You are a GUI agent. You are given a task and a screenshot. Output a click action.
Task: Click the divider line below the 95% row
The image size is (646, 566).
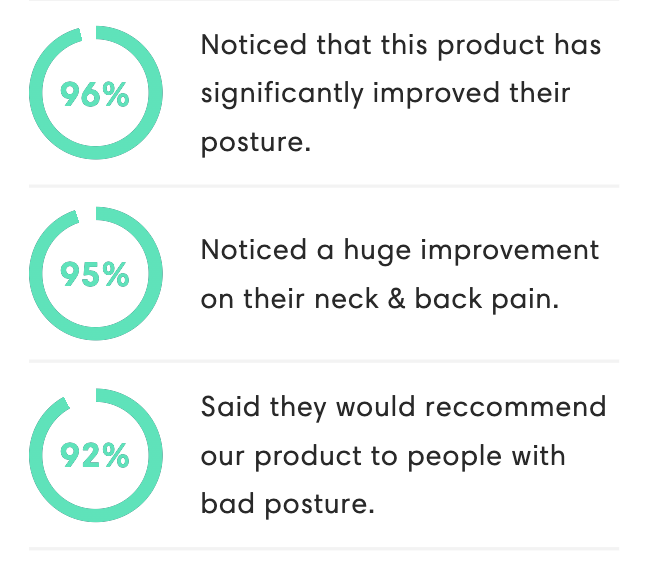click(x=323, y=361)
